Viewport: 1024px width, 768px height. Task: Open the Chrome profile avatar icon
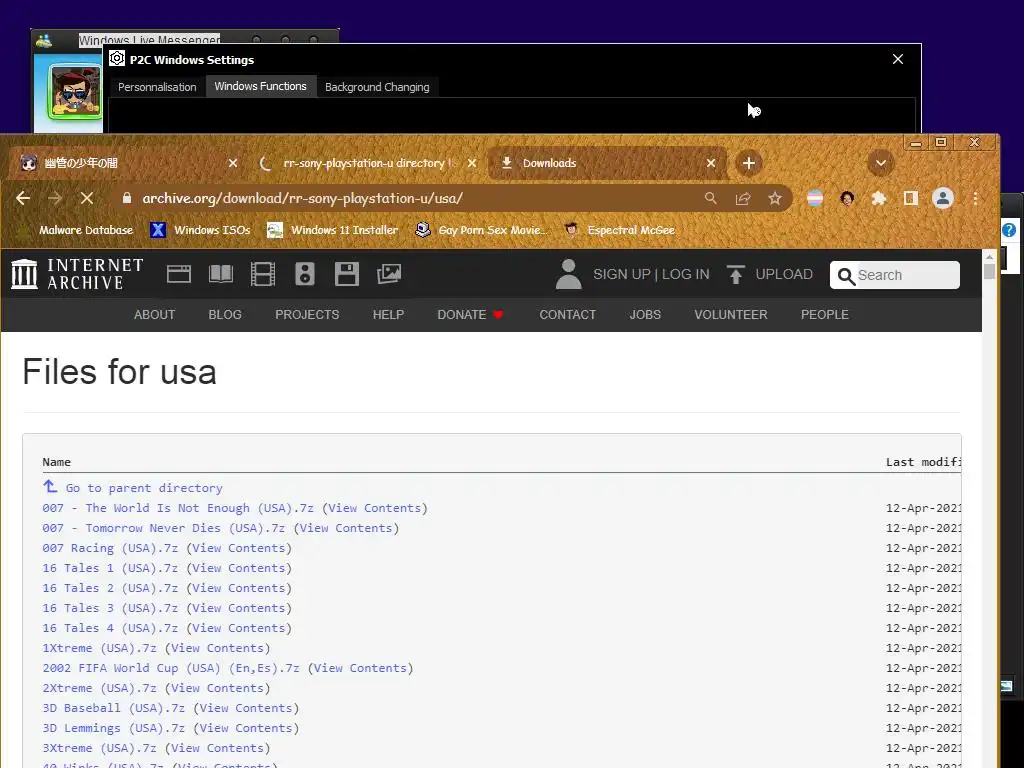tap(942, 199)
